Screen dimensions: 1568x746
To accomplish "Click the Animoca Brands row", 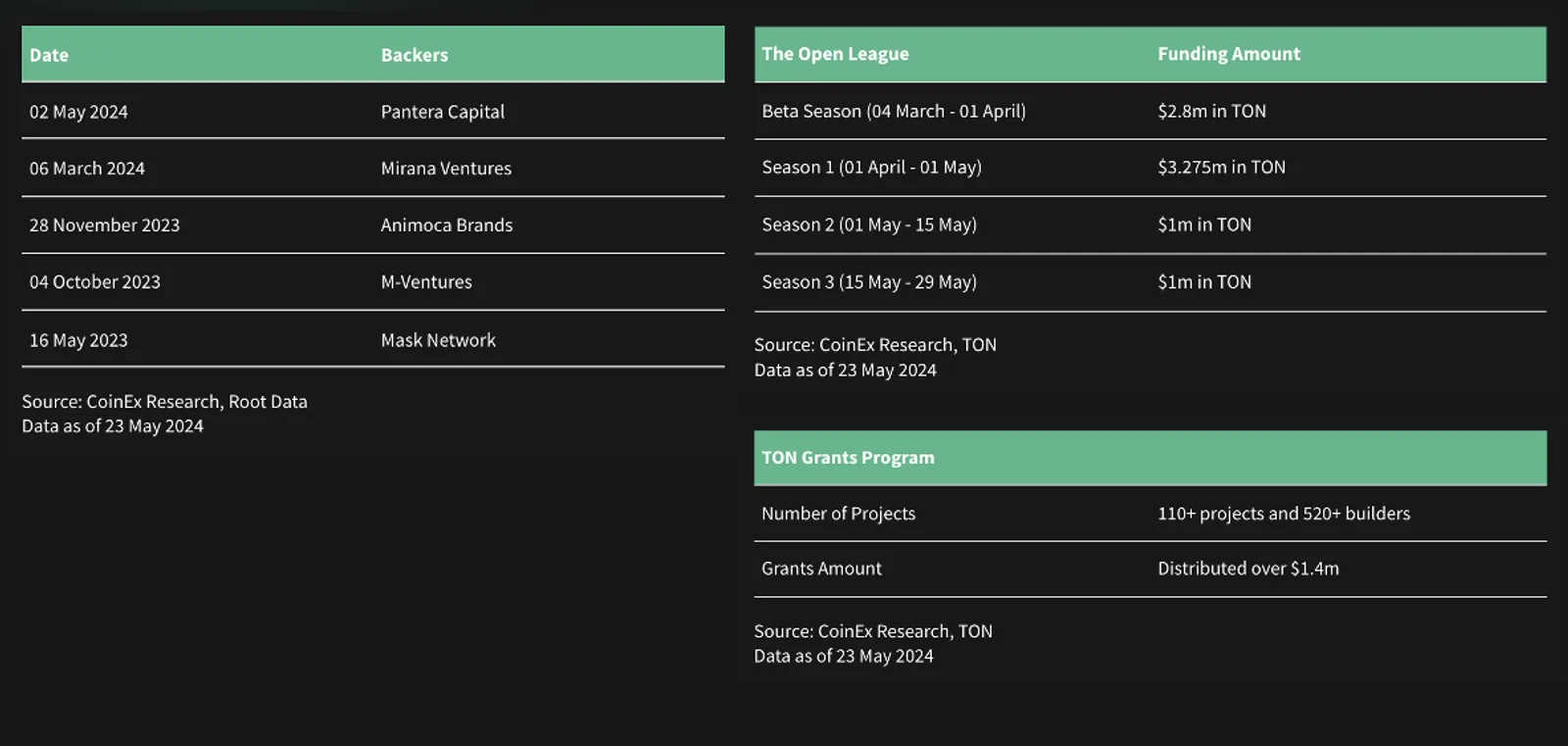I will click(x=373, y=225).
